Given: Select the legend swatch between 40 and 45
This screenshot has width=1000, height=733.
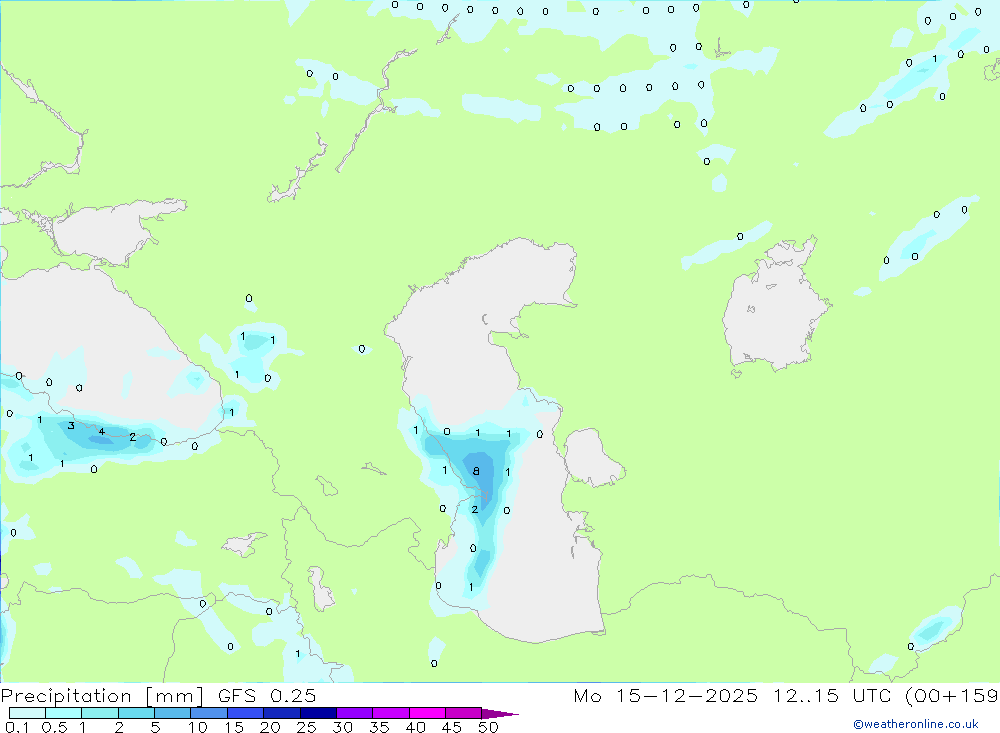Looking at the screenshot, I should pyautogui.click(x=427, y=713).
